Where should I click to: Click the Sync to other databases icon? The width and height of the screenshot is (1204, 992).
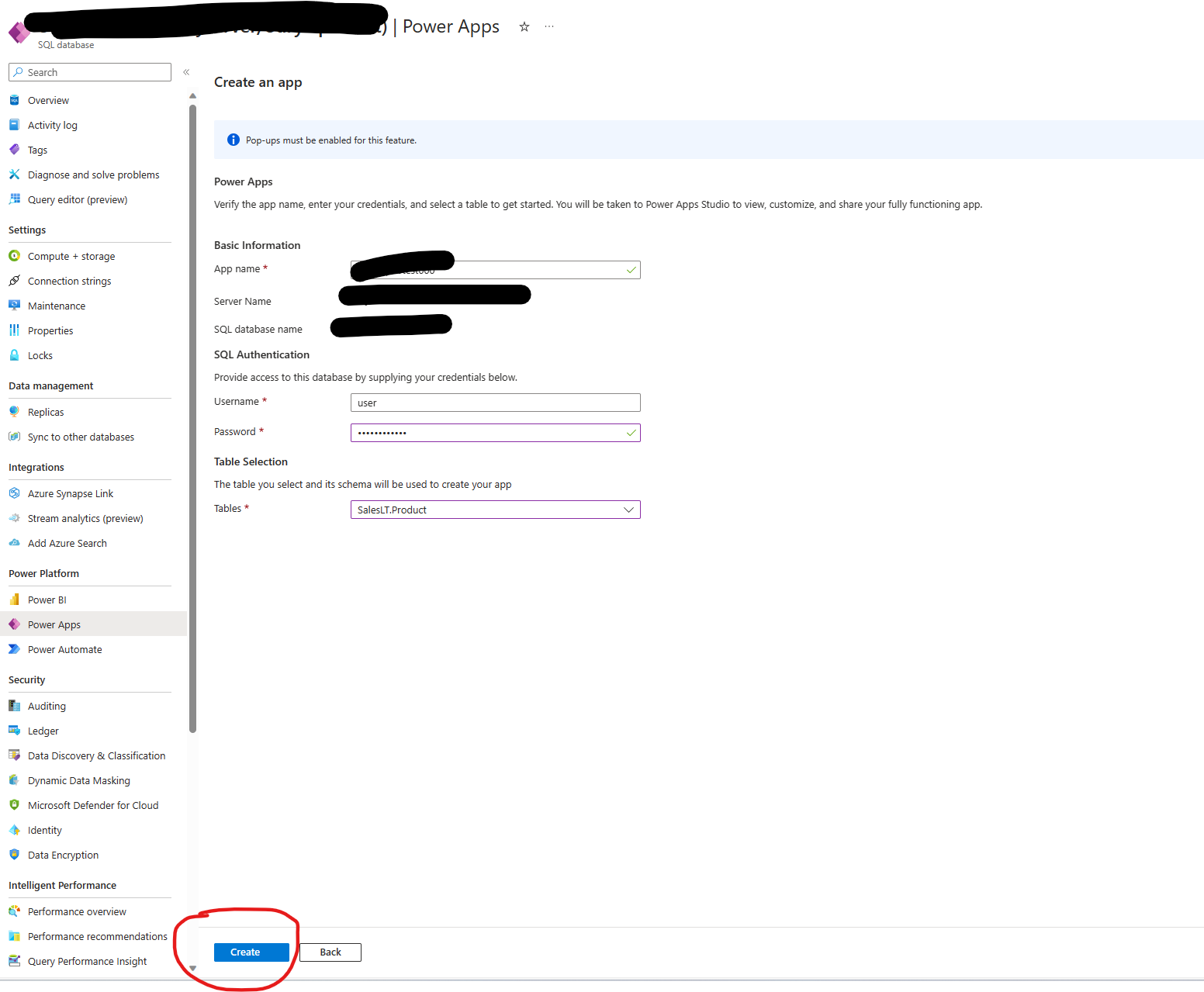pyautogui.click(x=14, y=437)
